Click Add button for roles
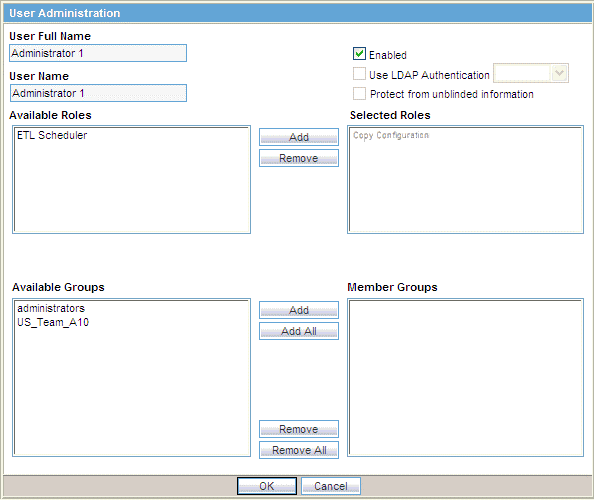This screenshot has height=500, width=594. pyautogui.click(x=299, y=137)
